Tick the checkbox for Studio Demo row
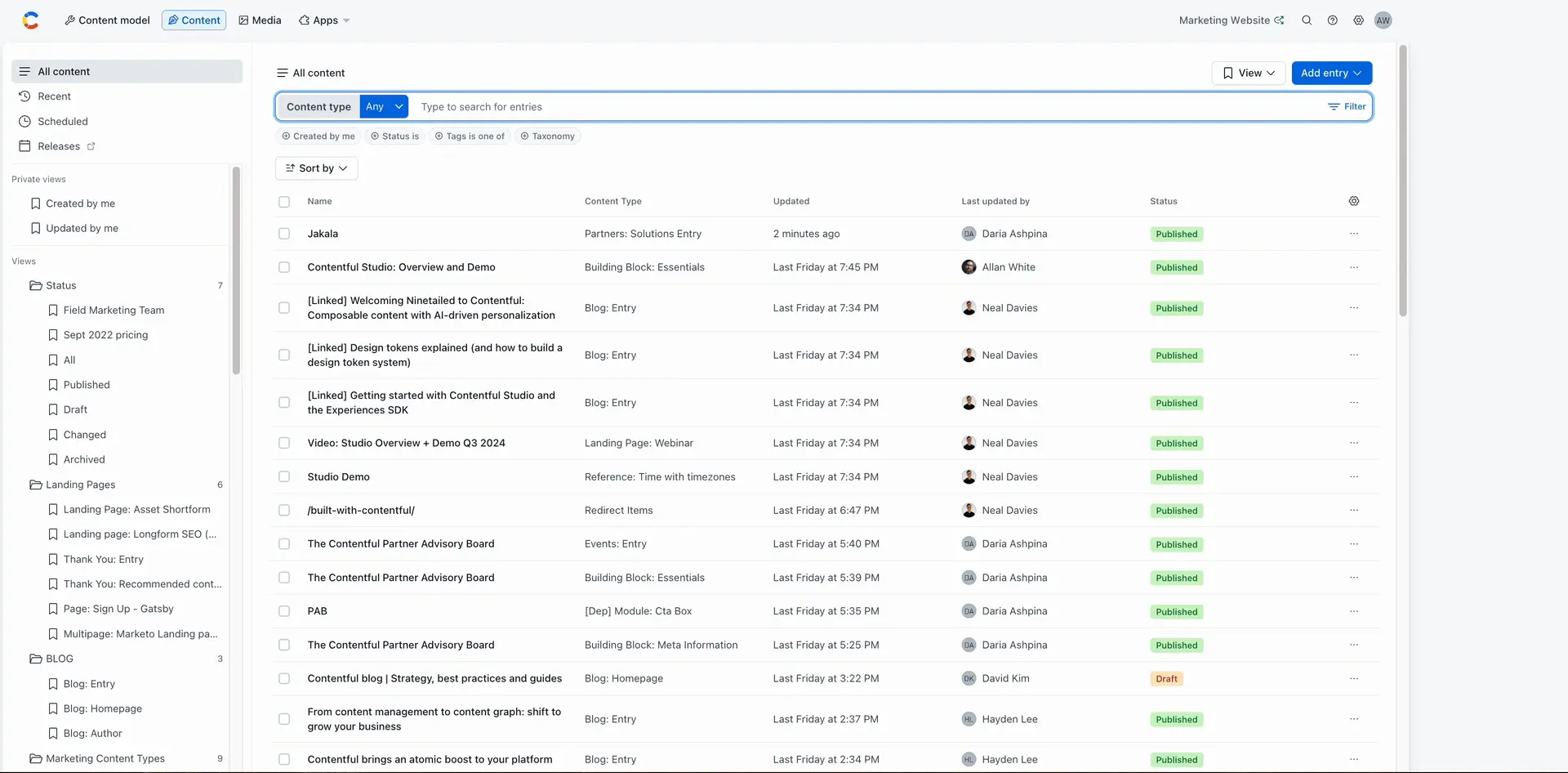Viewport: 1568px width, 773px height. coord(284,477)
